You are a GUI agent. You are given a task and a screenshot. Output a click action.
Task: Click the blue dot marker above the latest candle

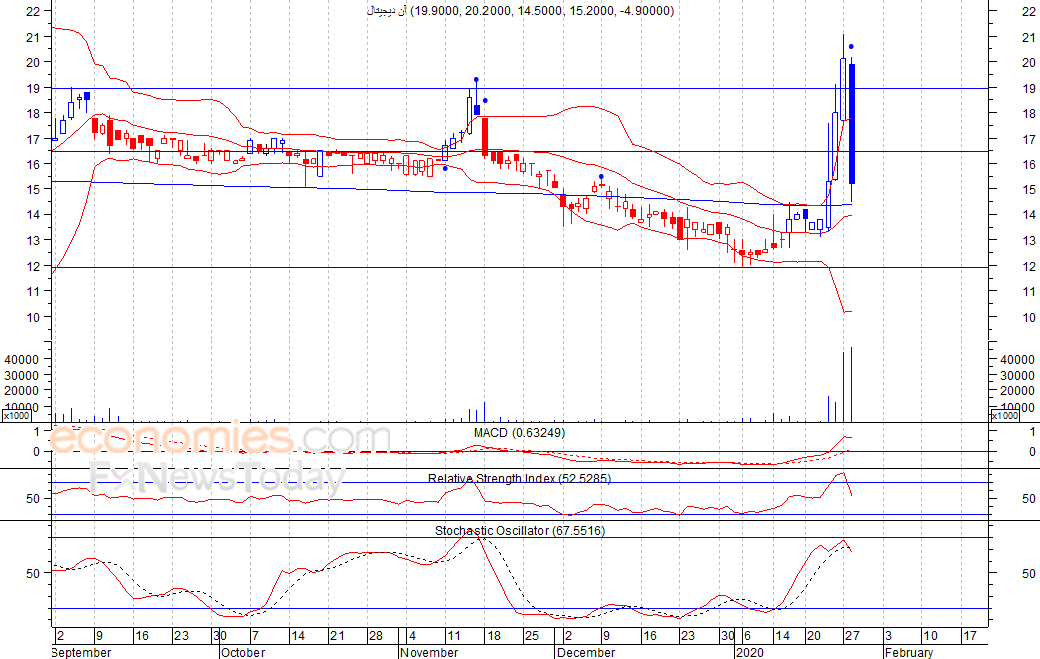852,46
